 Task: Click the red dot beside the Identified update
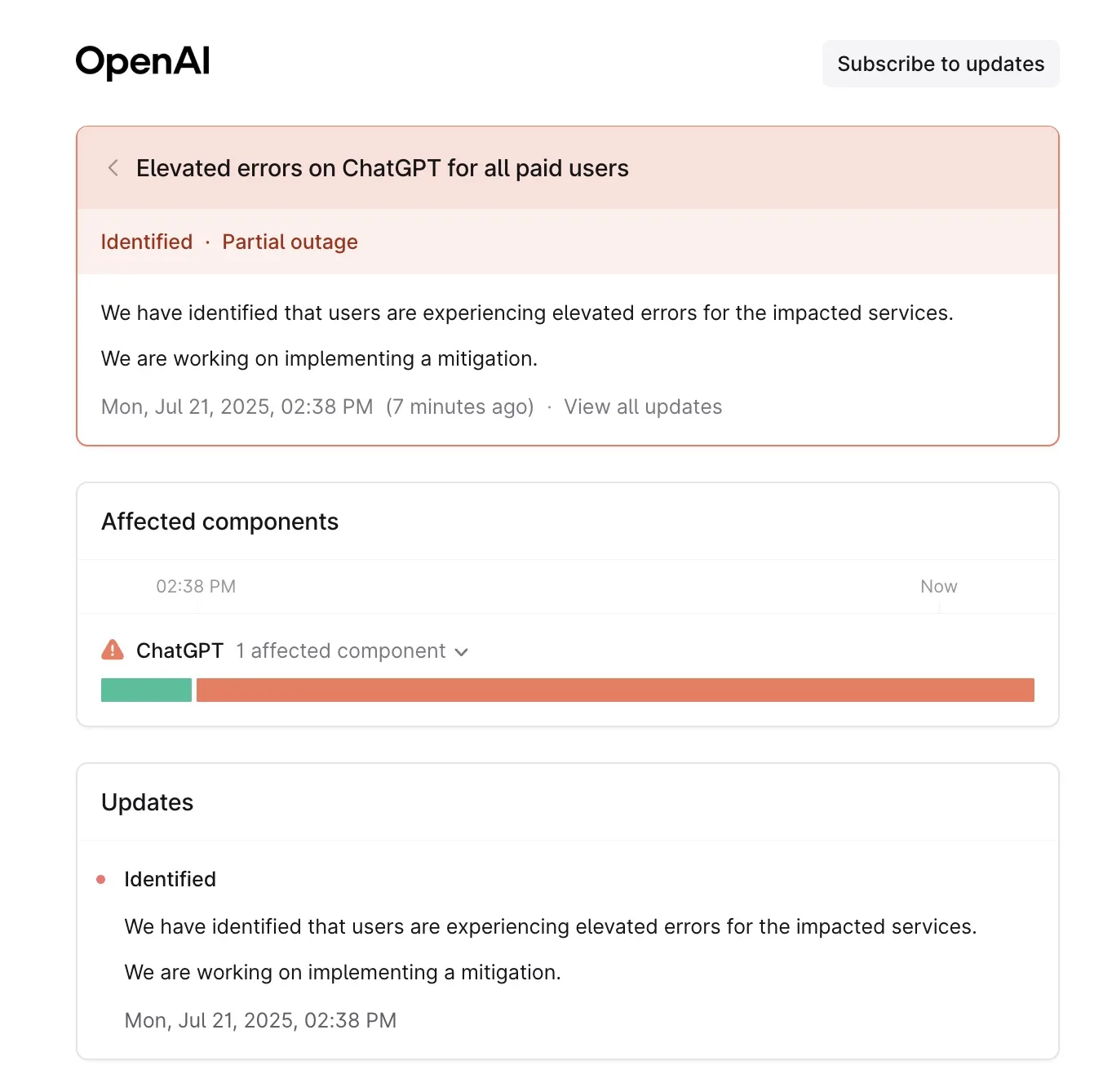pos(101,880)
